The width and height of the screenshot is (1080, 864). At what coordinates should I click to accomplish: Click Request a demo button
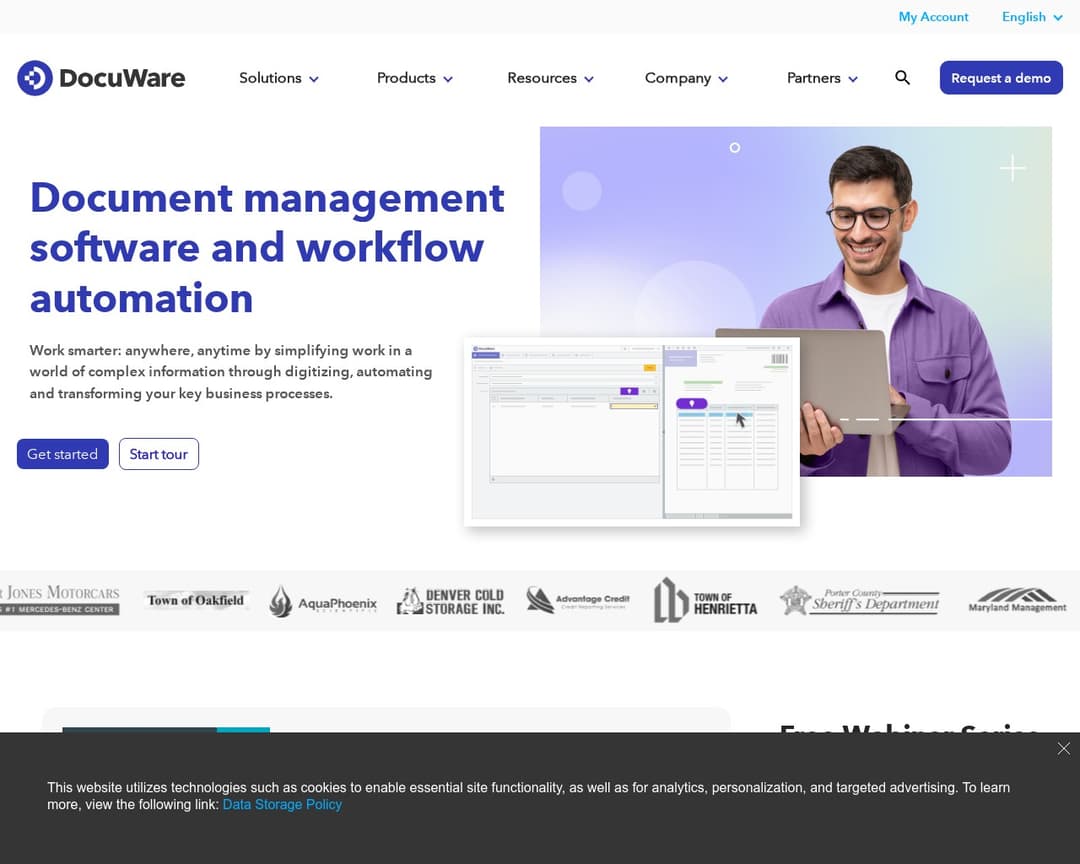(1001, 78)
